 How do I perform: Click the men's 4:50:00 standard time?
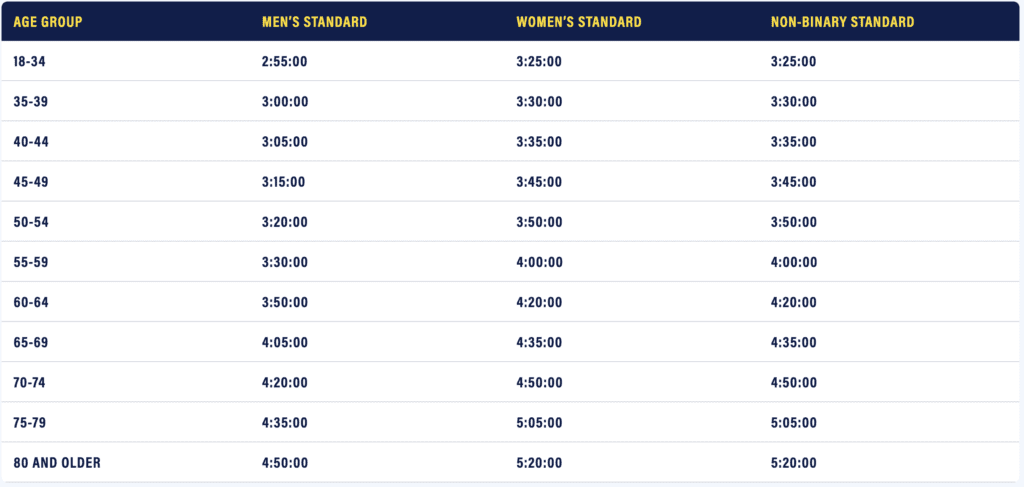click(x=285, y=462)
